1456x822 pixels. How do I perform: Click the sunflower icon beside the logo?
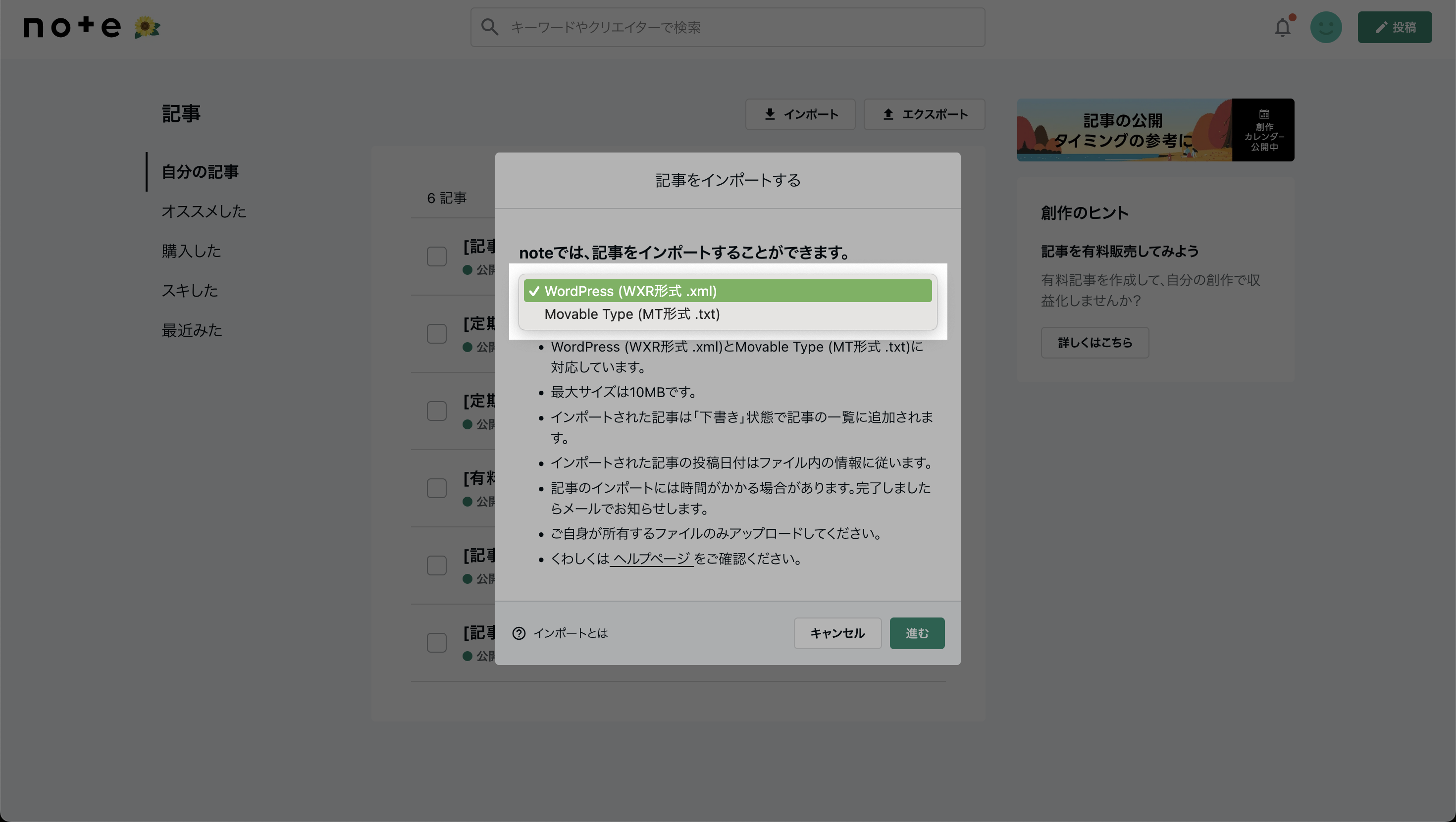click(x=147, y=27)
